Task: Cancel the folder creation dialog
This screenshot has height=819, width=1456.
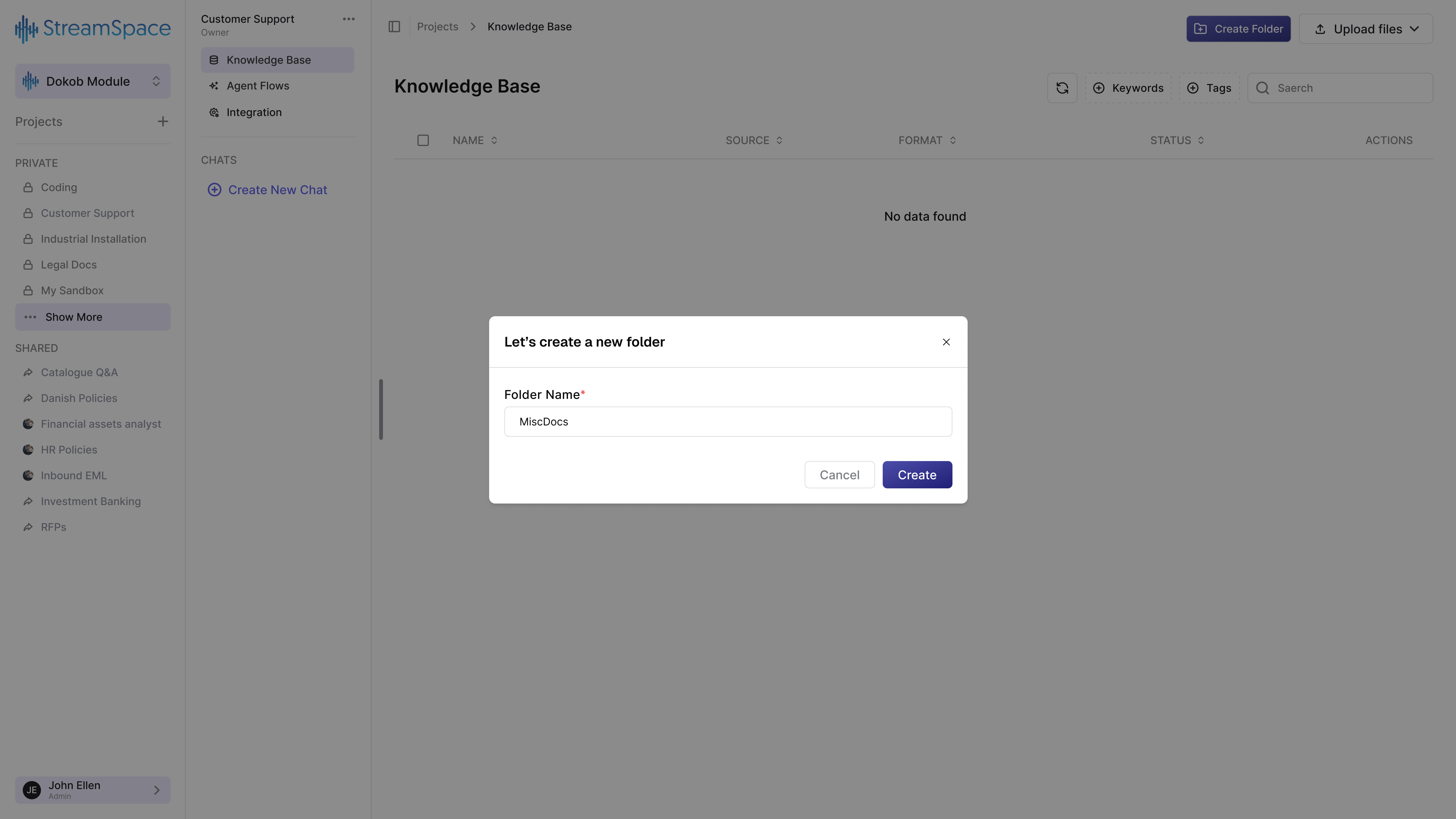Action: click(840, 475)
